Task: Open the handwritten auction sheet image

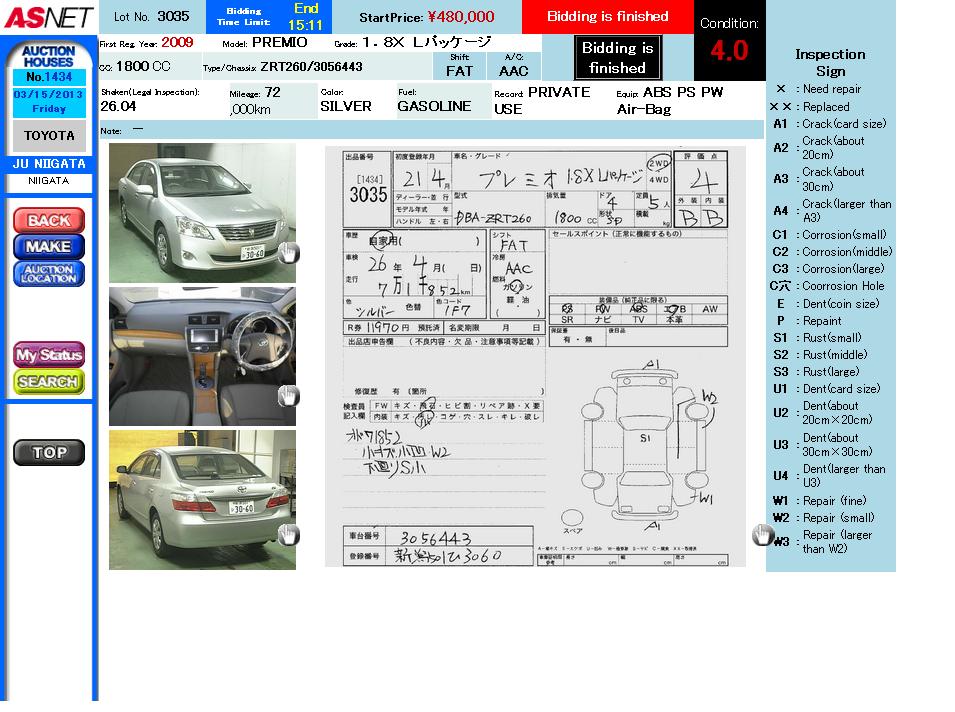Action: click(x=535, y=356)
